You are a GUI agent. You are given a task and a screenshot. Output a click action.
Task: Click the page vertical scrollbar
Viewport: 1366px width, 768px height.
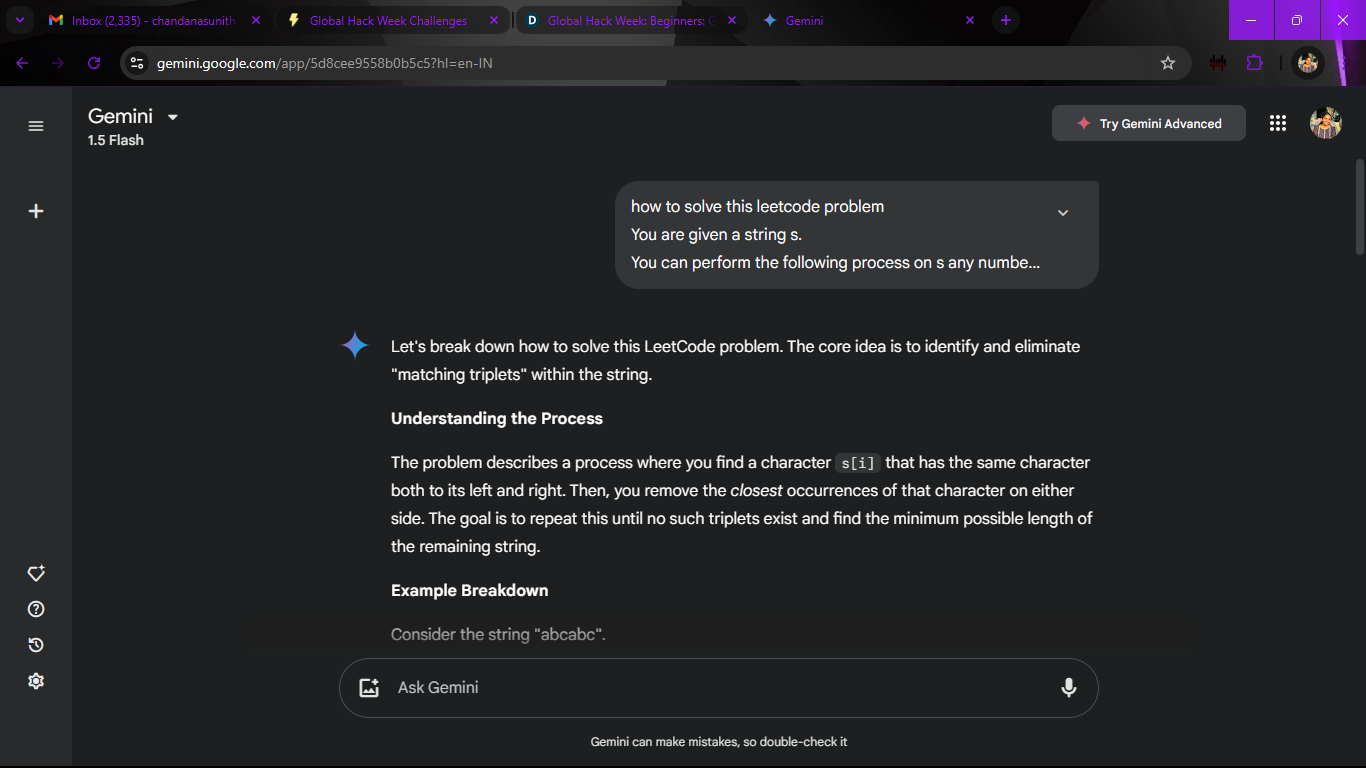pyautogui.click(x=1359, y=207)
